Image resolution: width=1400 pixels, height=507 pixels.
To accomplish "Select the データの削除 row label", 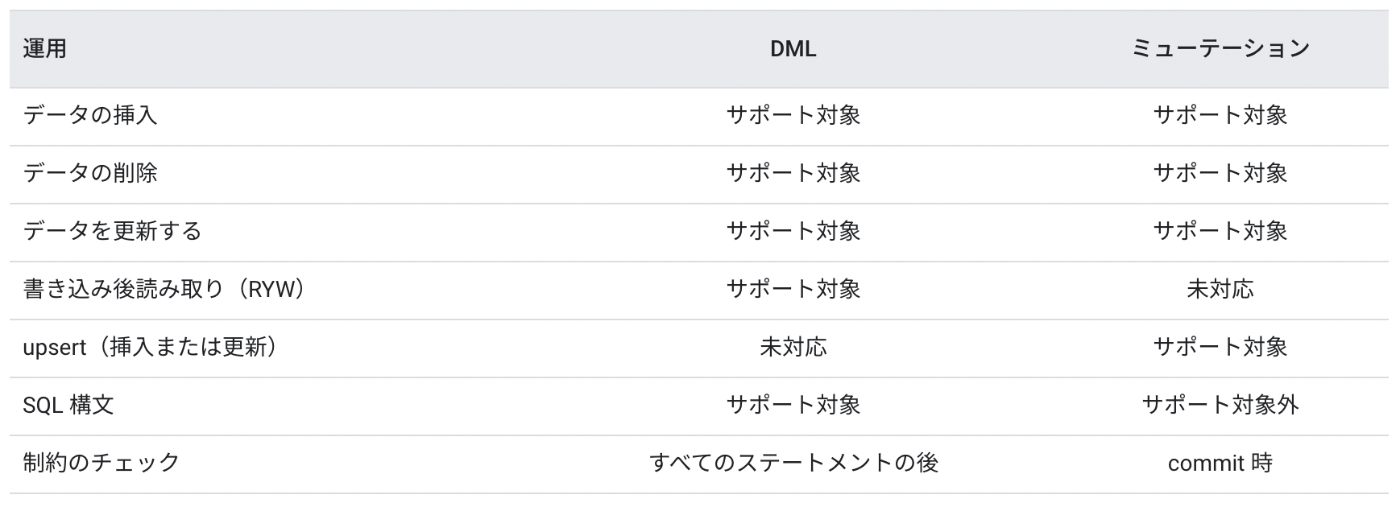I will 90,174.
